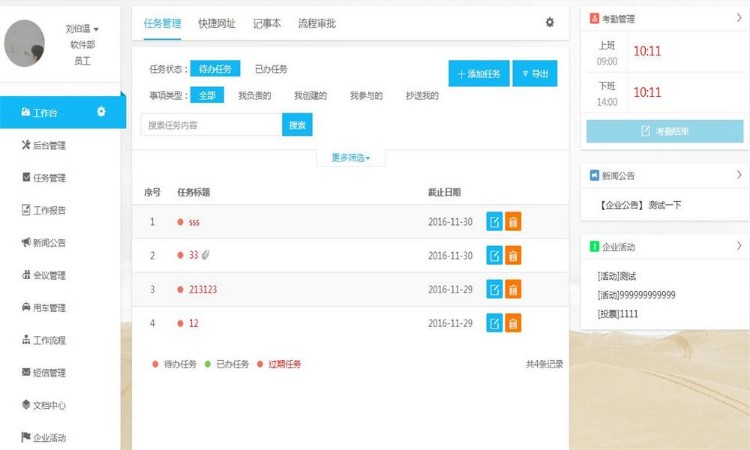The image size is (750, 450).
Task: Expand 更多筛选 filter options
Action: click(351, 158)
